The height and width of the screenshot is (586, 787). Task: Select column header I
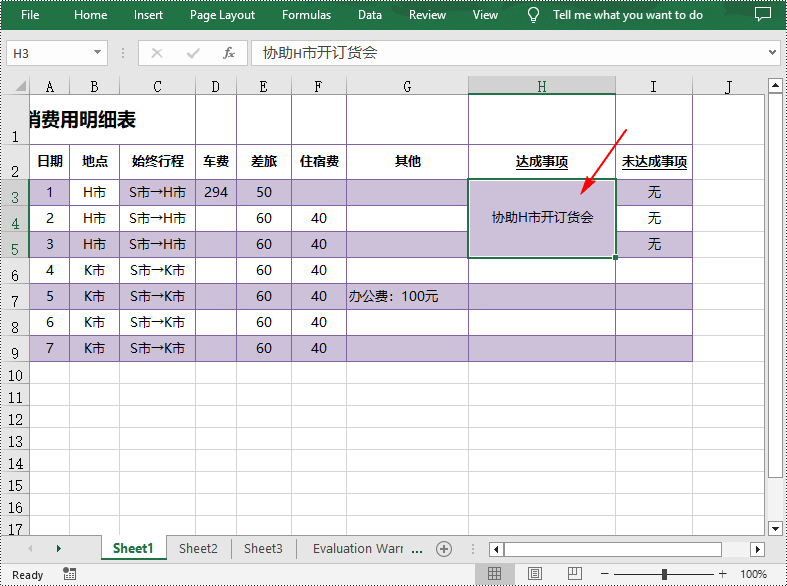654,86
